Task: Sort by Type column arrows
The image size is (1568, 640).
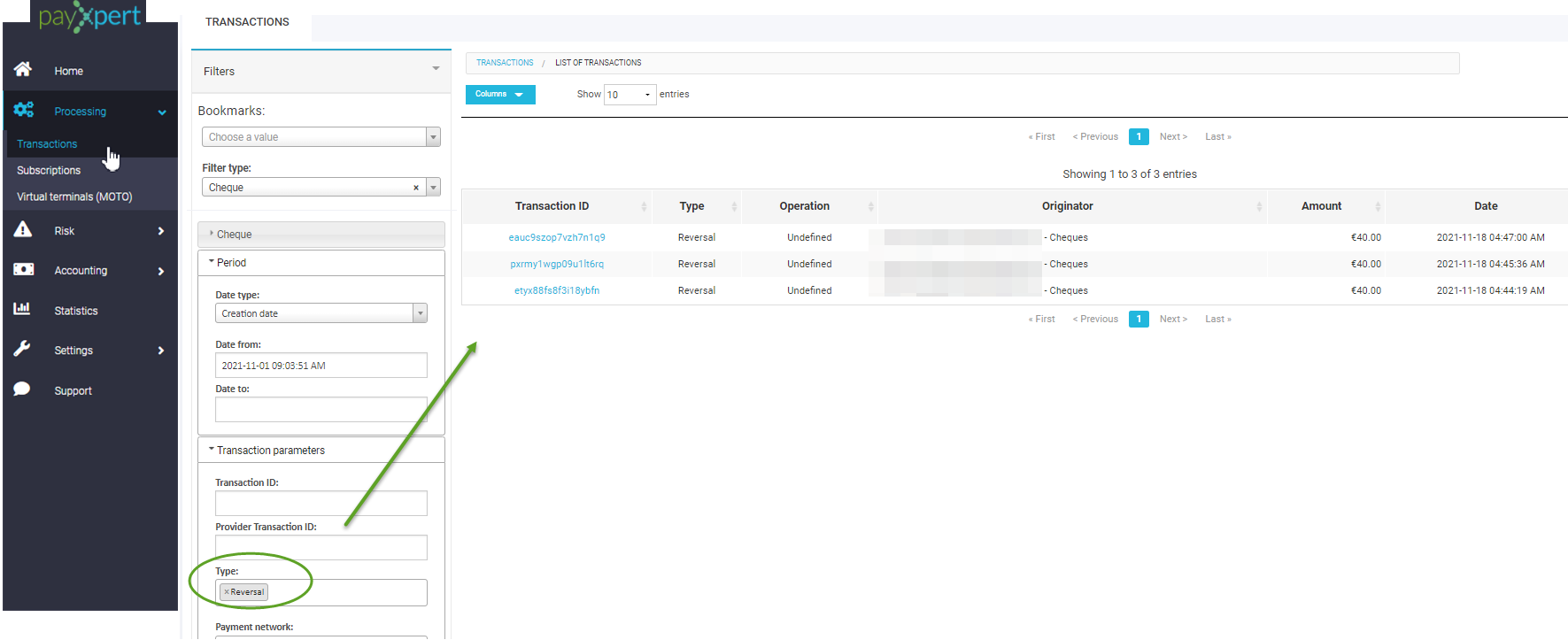Action: (x=734, y=206)
